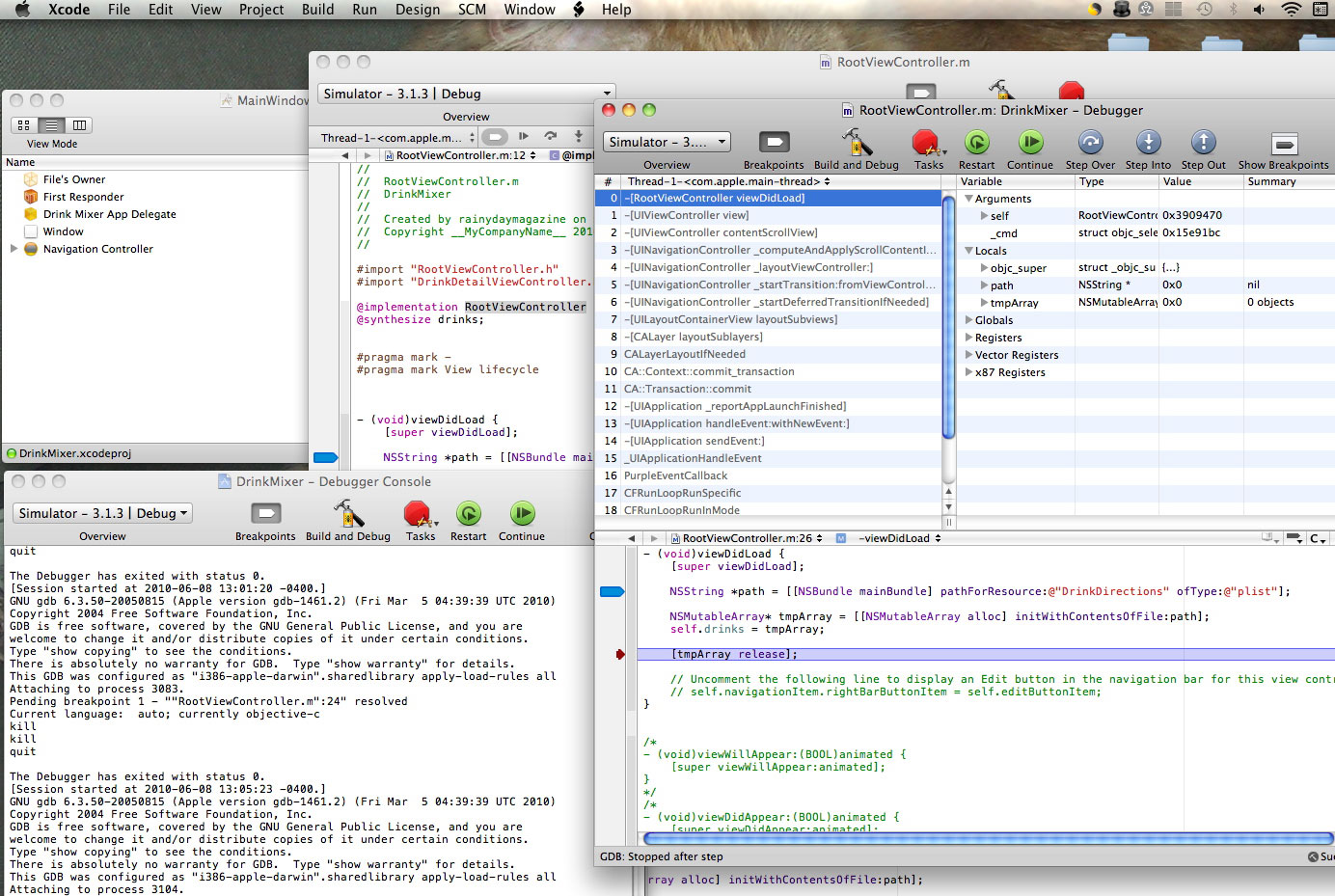Click Breakpoints icon in Debugger Console window
1335x896 pixels.
tap(265, 513)
